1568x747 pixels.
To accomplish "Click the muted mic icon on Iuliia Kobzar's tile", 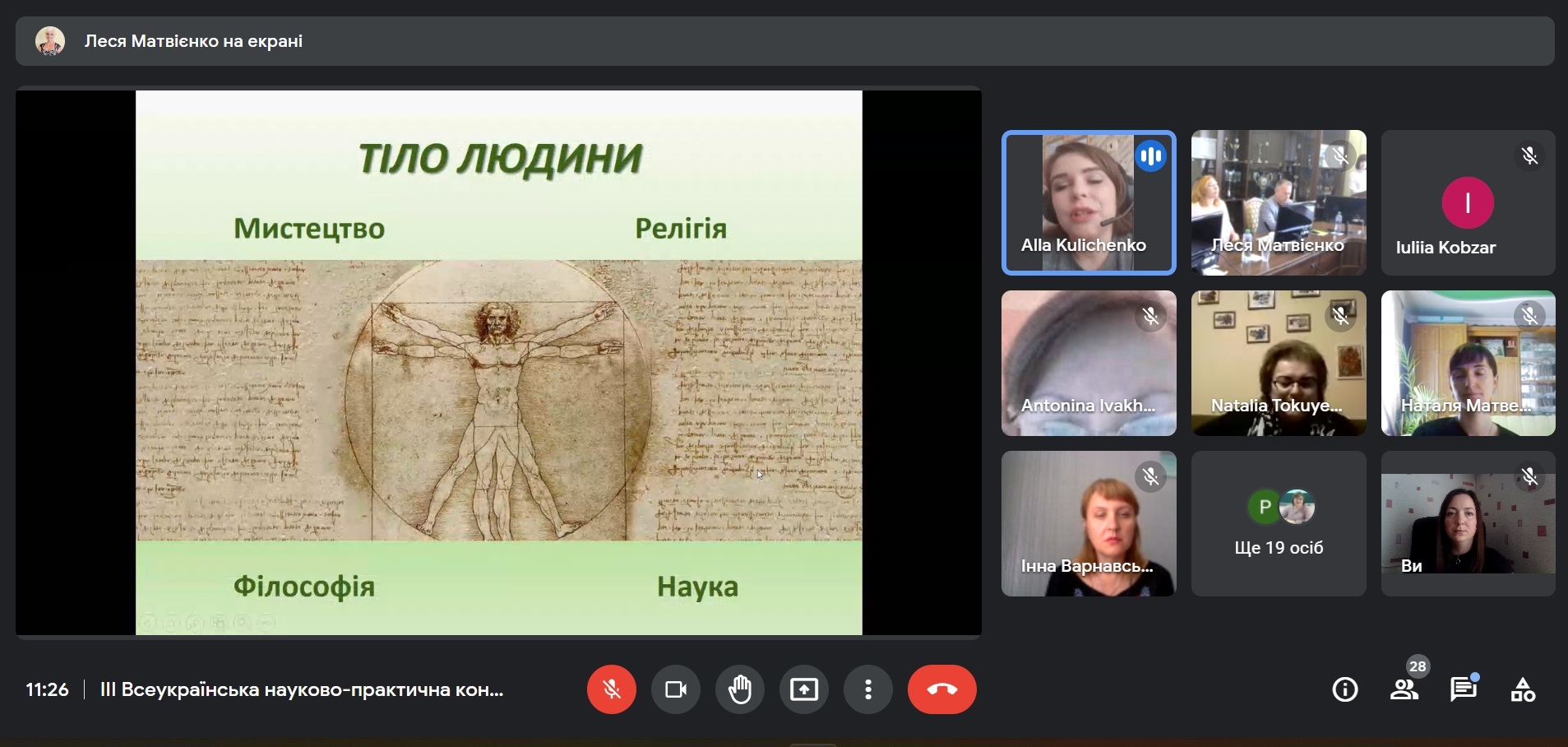I will pos(1529,155).
